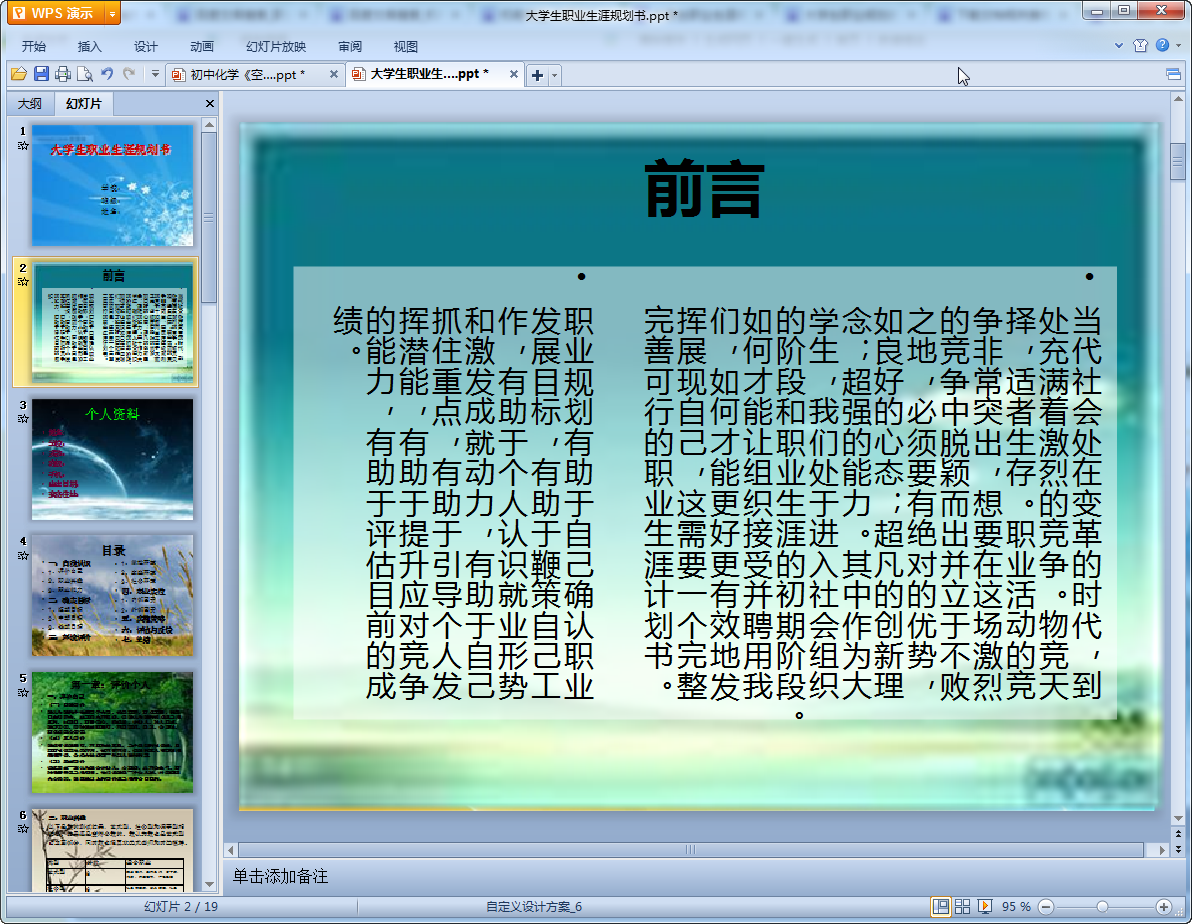Image resolution: width=1192 pixels, height=924 pixels.
Task: Switch to Slide Sorter view in the status bar
Action: pos(962,907)
